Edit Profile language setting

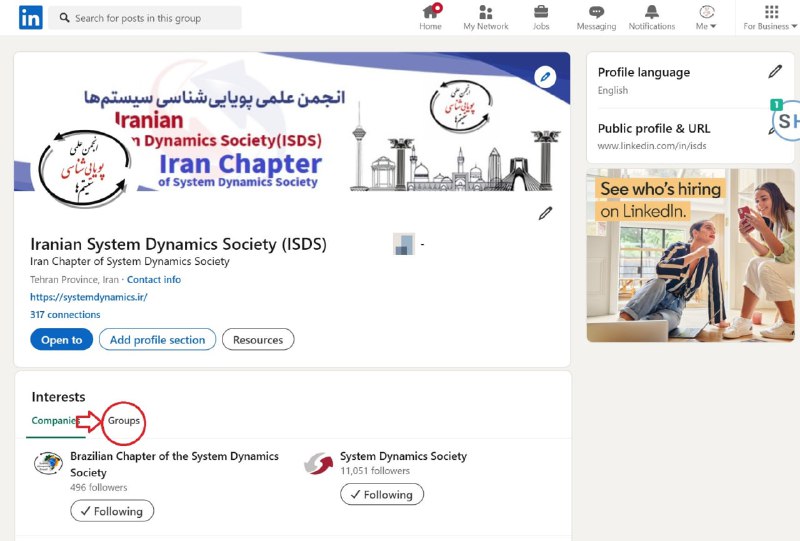pos(774,72)
